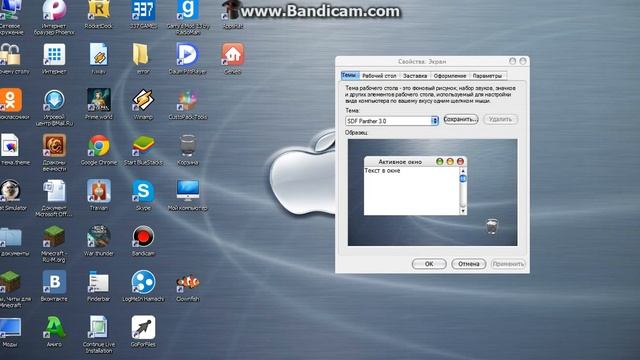Open the Драконы вечности shortcut

click(54, 146)
